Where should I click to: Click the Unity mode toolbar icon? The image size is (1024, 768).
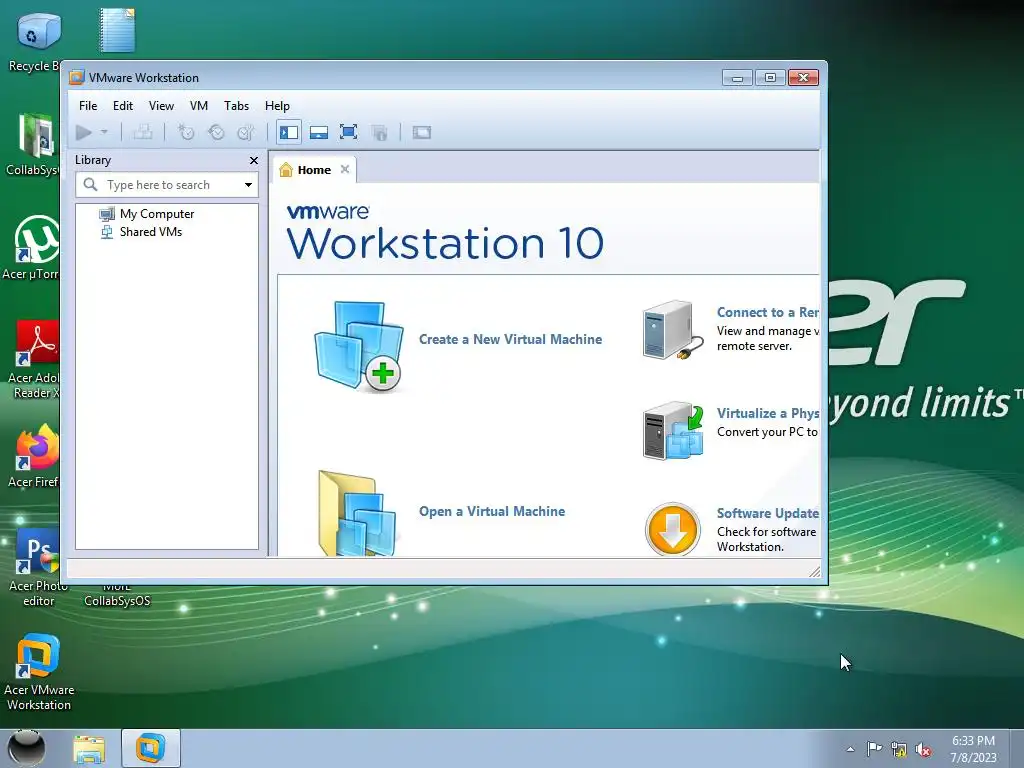[379, 133]
